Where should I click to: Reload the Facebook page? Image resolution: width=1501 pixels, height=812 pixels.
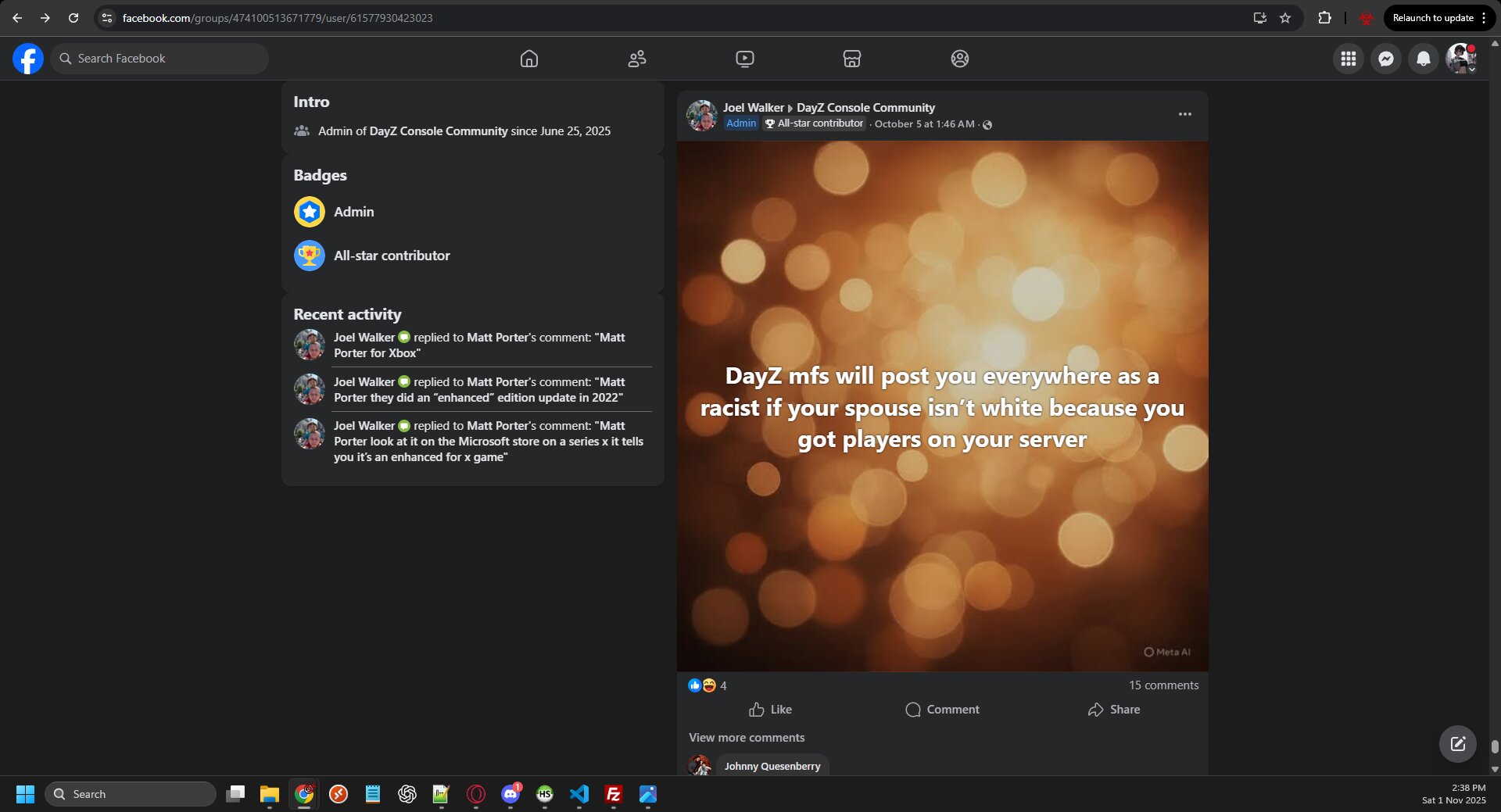tap(73, 18)
